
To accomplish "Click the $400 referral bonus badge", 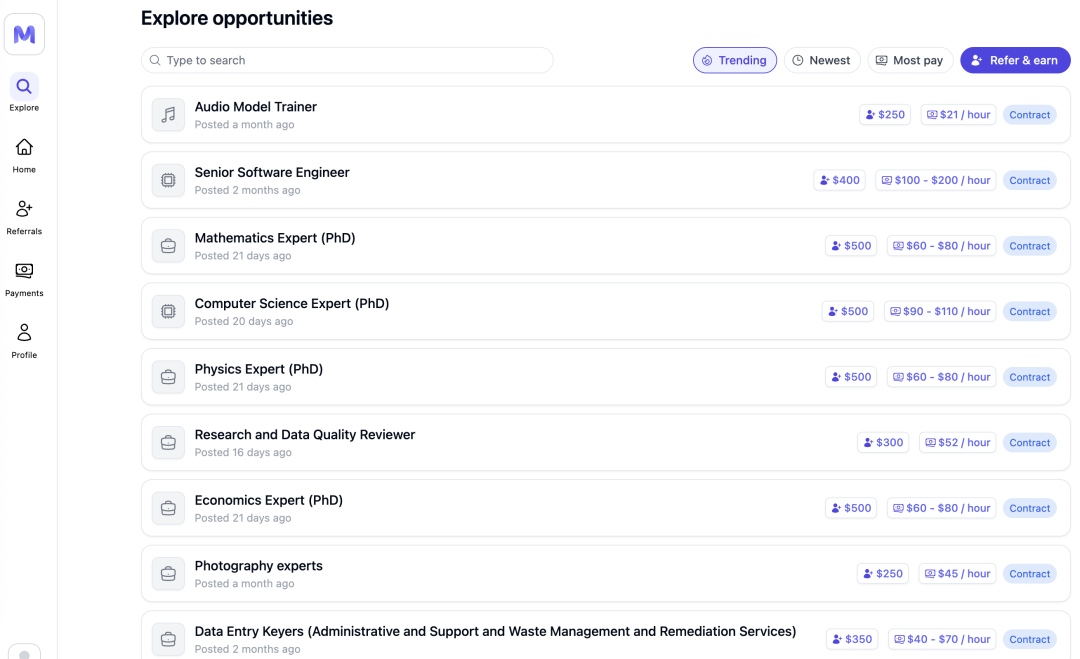I will click(839, 180).
